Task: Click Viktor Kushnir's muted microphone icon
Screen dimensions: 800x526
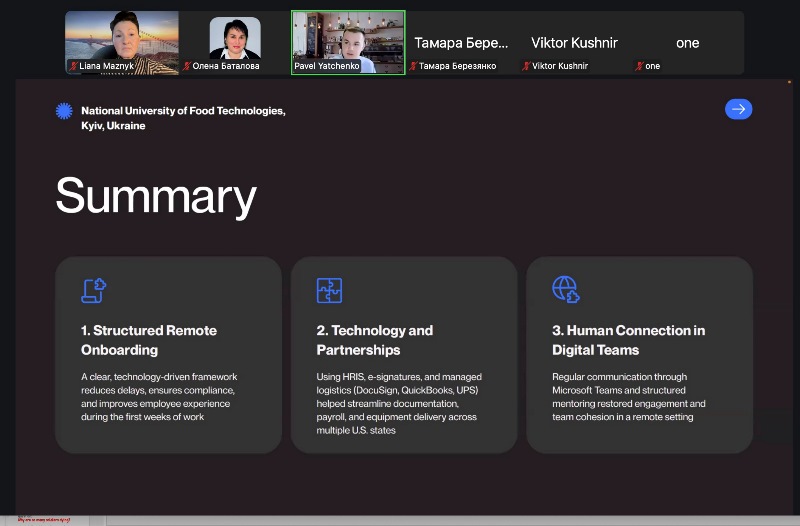Action: click(526, 66)
